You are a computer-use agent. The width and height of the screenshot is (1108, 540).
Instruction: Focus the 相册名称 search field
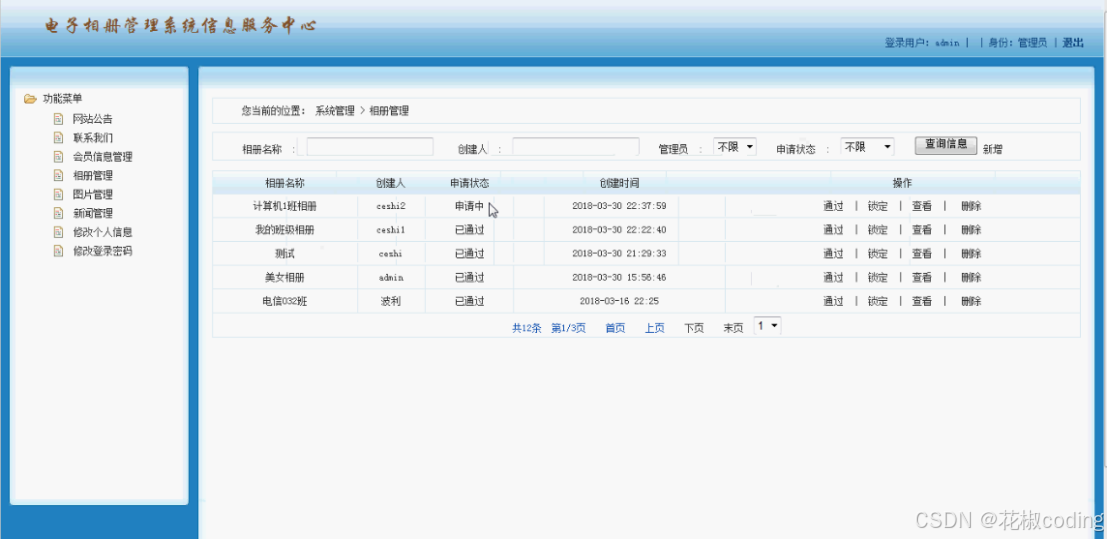(370, 147)
